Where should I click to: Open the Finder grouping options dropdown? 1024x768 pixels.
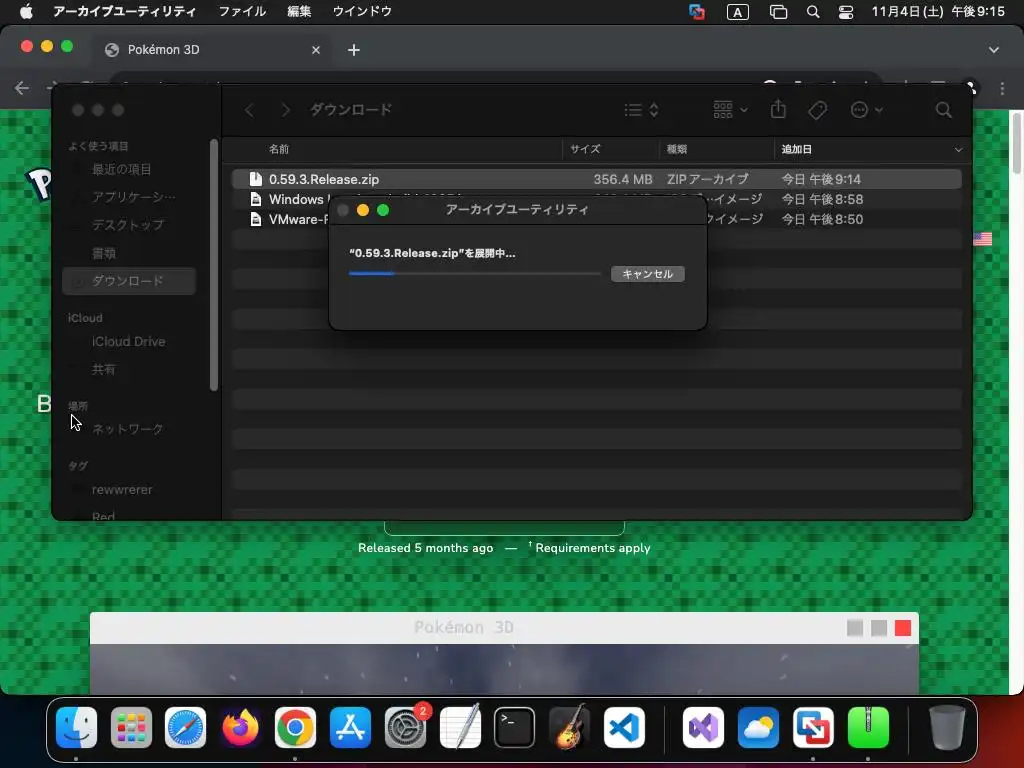pyautogui.click(x=730, y=110)
